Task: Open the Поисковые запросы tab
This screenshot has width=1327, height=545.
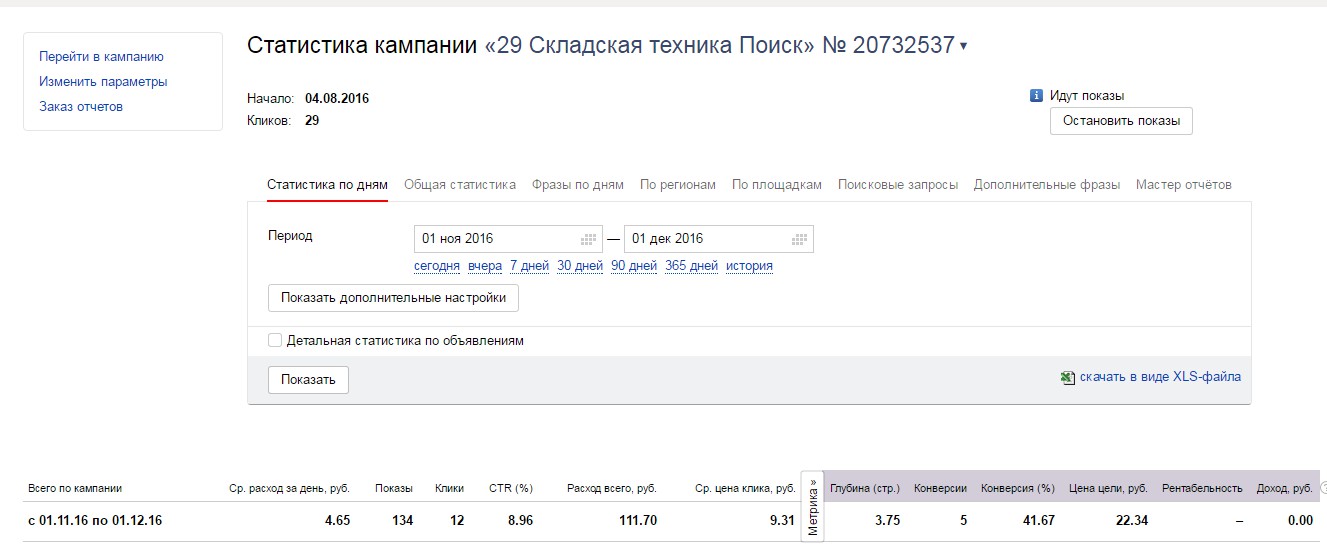Action: 898,185
